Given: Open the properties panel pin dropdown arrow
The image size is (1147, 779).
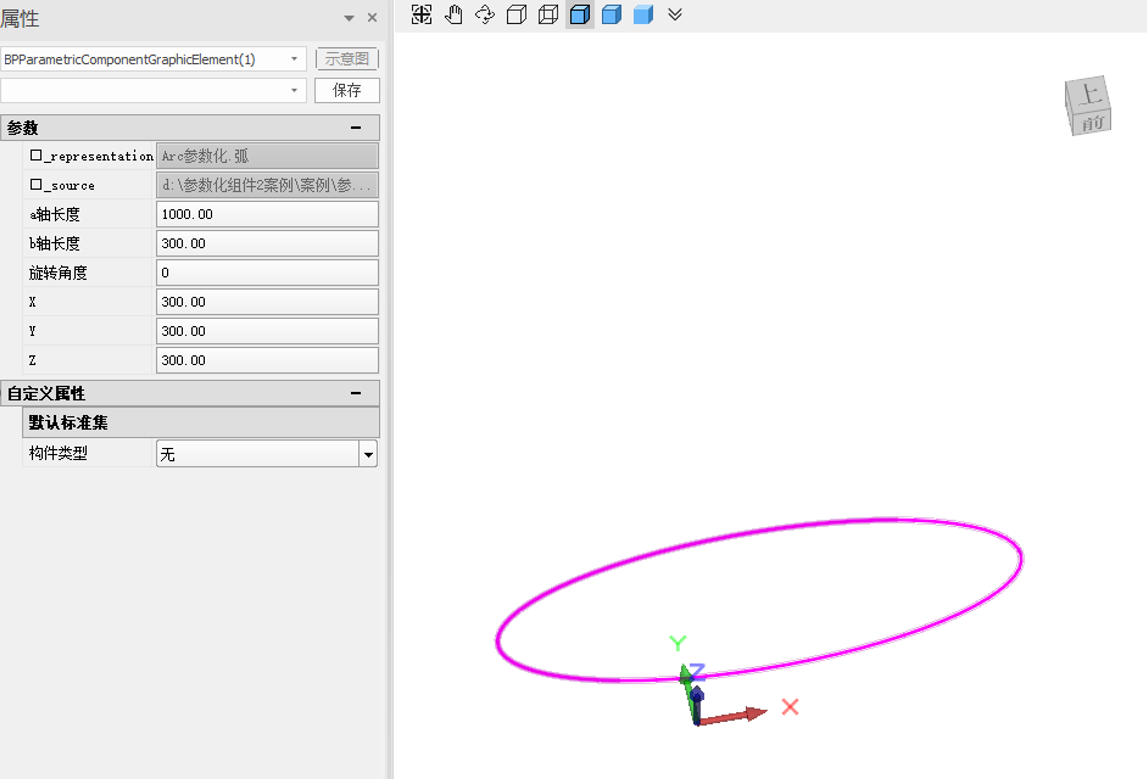Looking at the screenshot, I should tap(349, 18).
